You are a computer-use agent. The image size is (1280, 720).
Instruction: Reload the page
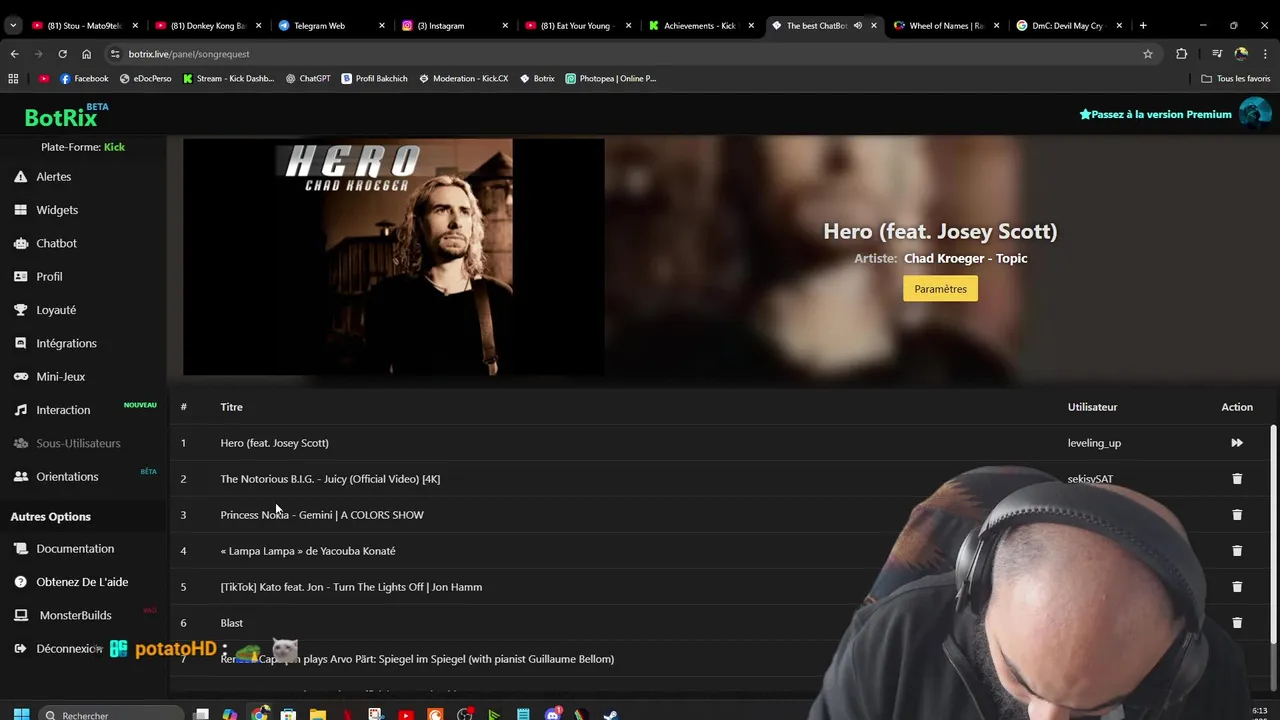click(x=62, y=54)
